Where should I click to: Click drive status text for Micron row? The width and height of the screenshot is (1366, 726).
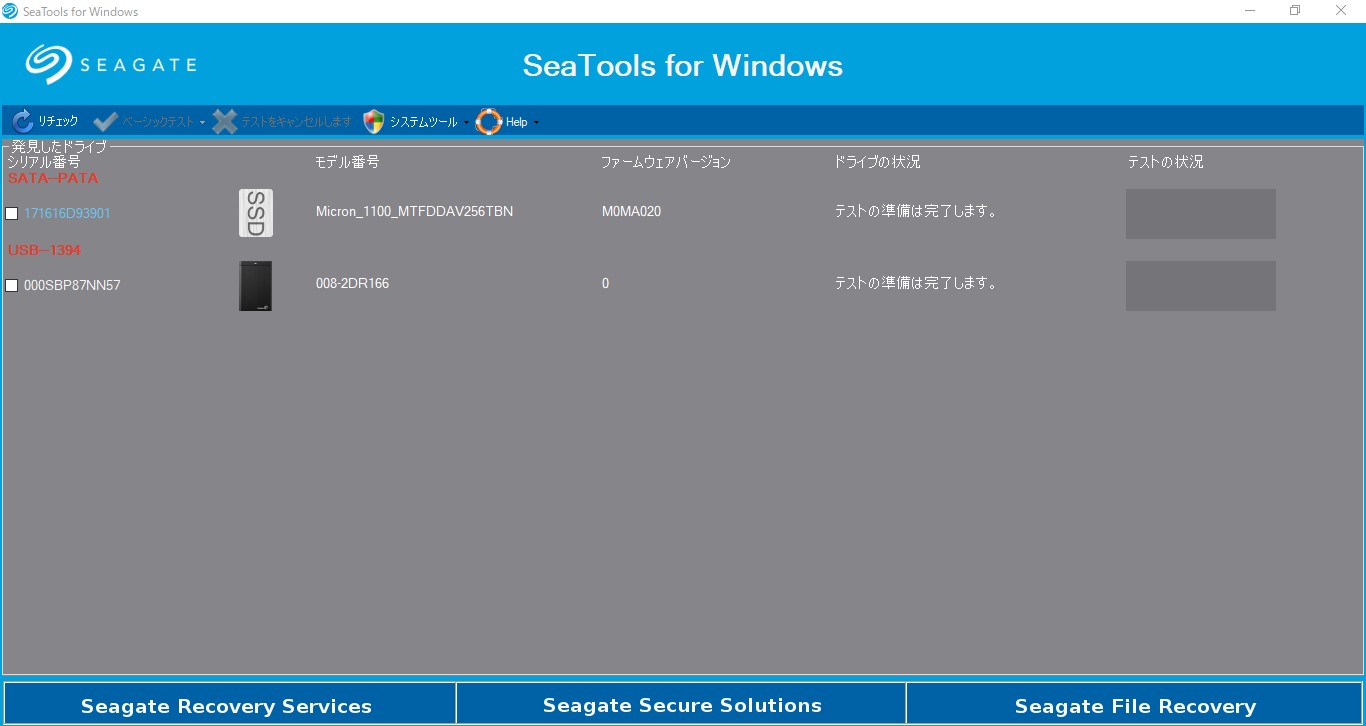coord(916,212)
